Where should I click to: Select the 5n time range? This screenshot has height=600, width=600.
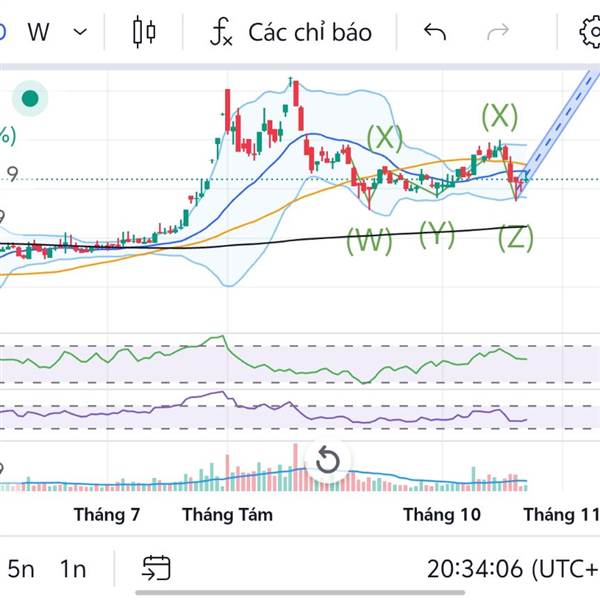coord(21,569)
